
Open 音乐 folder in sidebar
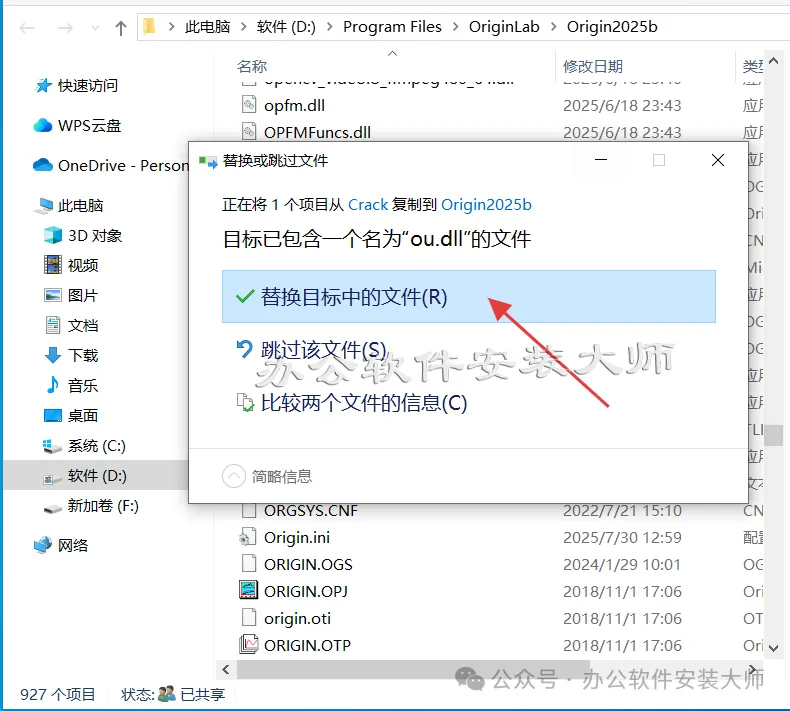point(83,385)
